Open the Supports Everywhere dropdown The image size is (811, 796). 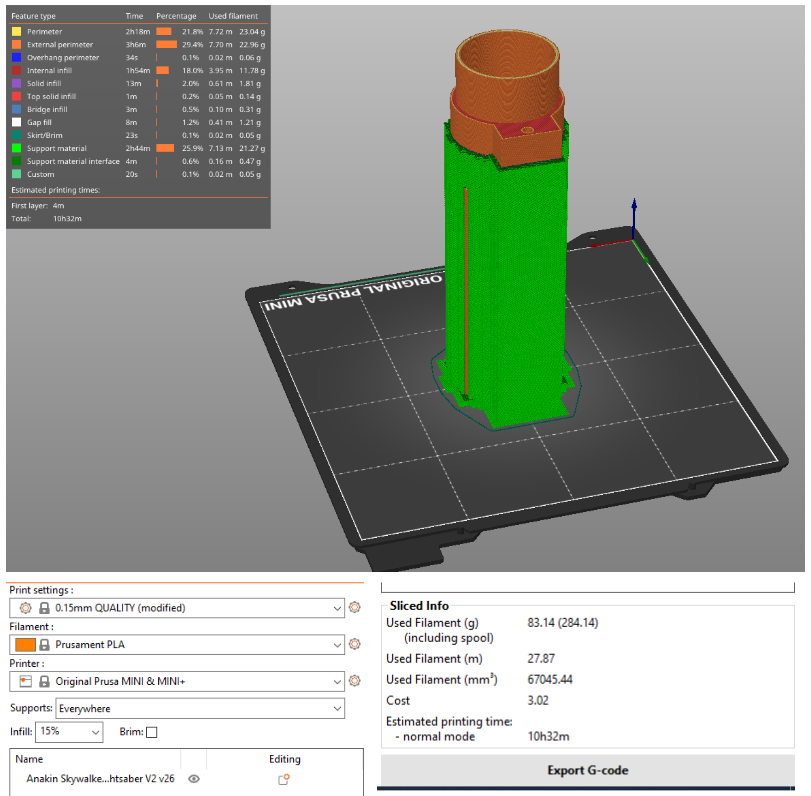(200, 708)
